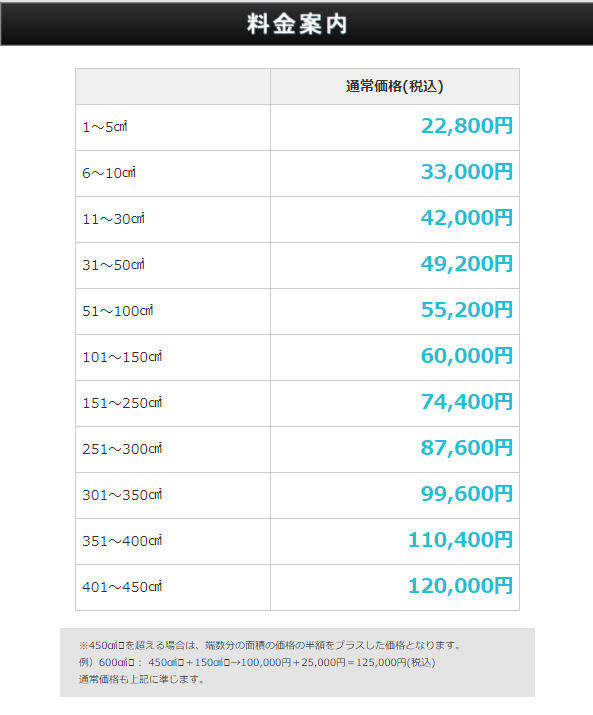The image size is (593, 715).
Task: Select the 55,200円 price
Action: click(467, 310)
